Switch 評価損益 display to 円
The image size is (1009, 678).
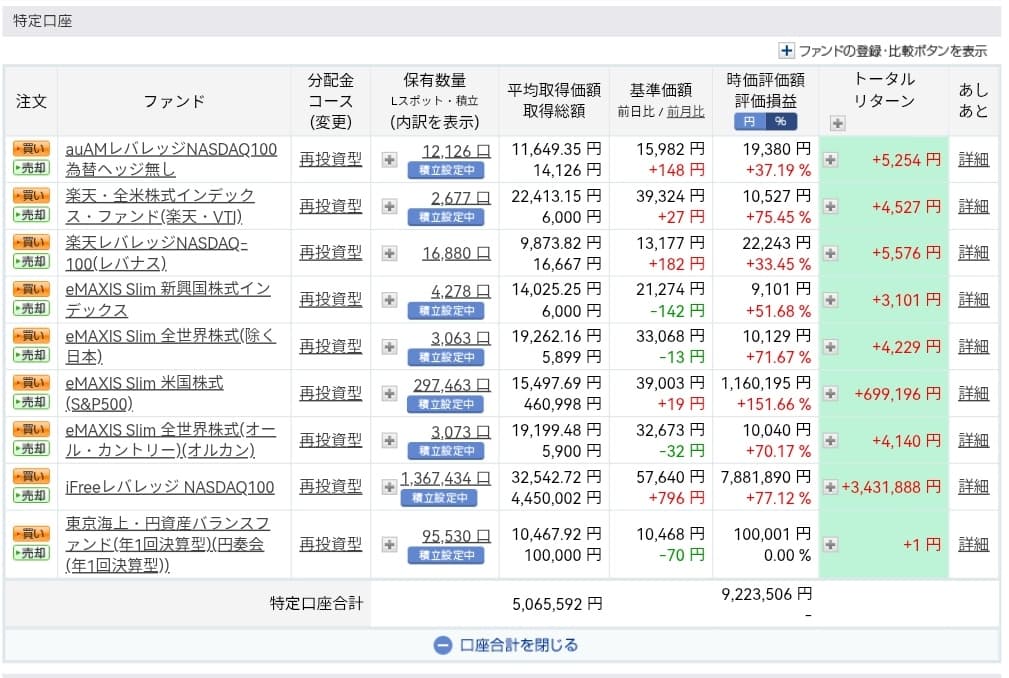click(x=749, y=121)
